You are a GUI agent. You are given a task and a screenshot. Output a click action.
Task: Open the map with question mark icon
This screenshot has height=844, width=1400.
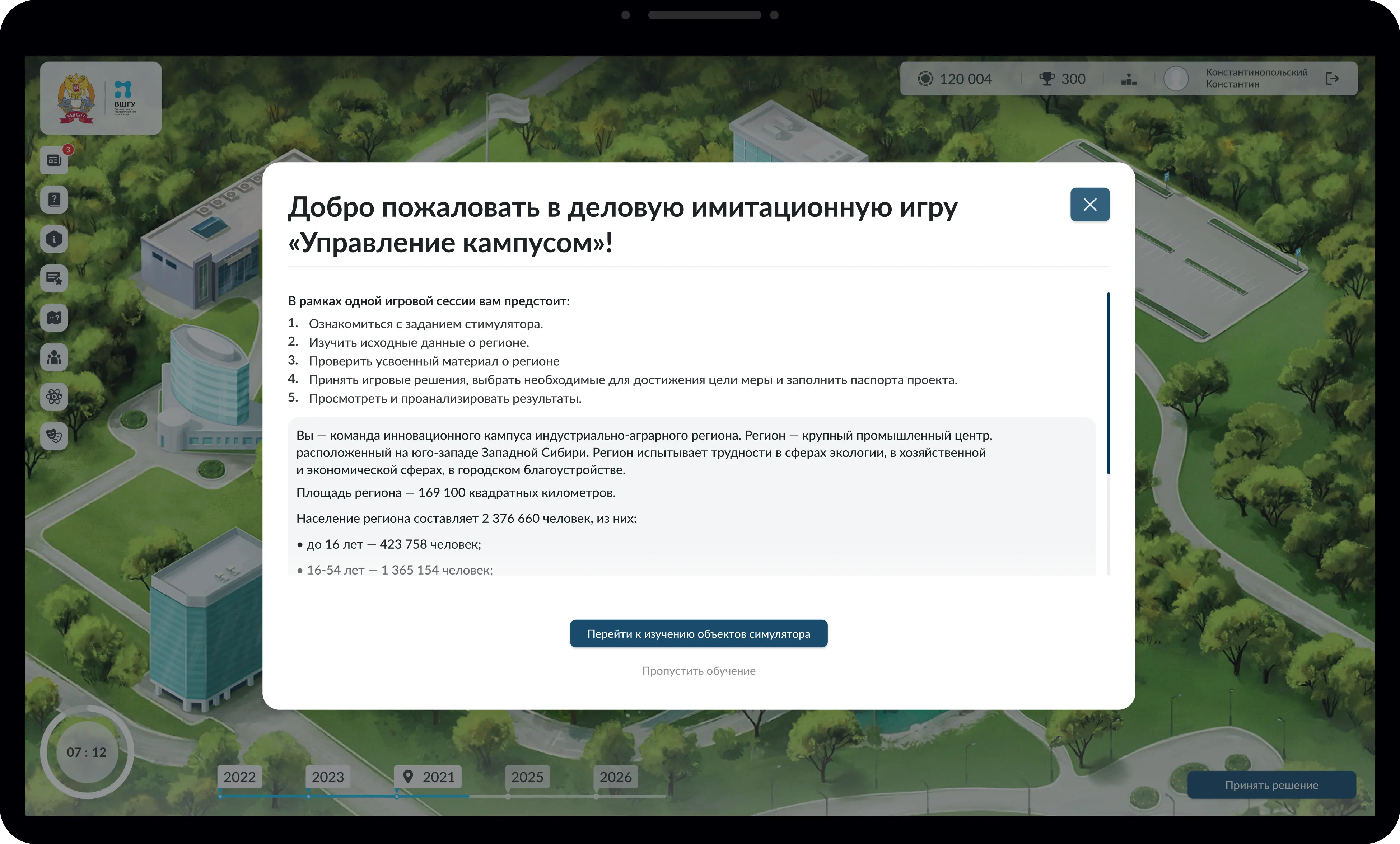(x=54, y=318)
